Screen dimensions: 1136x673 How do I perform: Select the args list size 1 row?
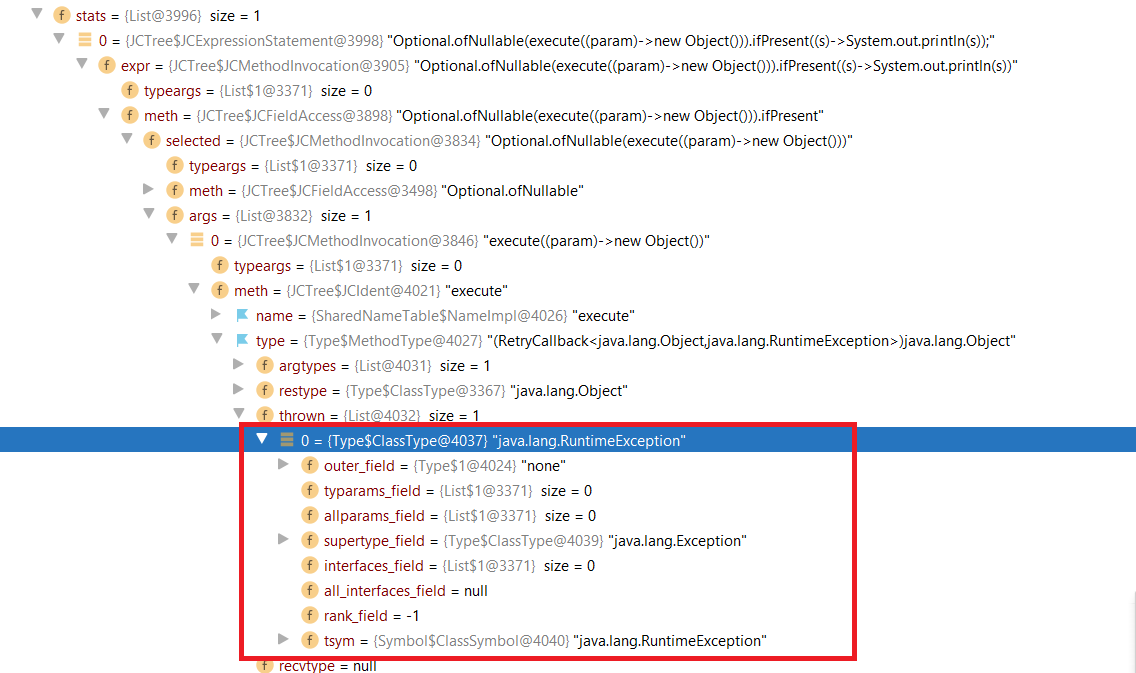(x=280, y=215)
